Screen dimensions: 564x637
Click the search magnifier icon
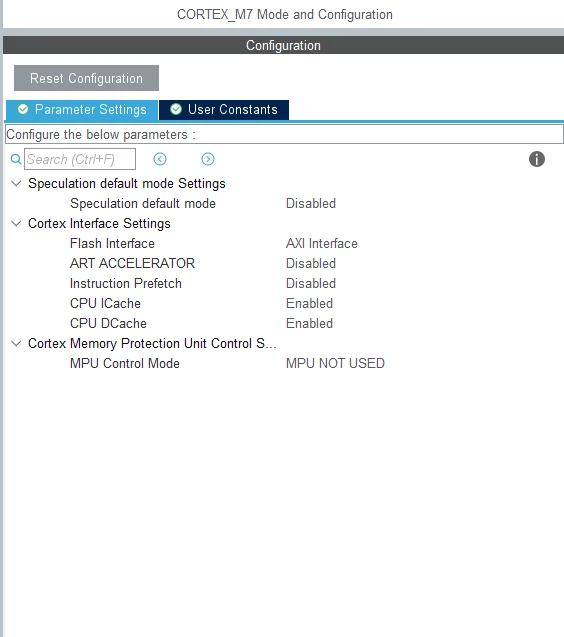16,159
